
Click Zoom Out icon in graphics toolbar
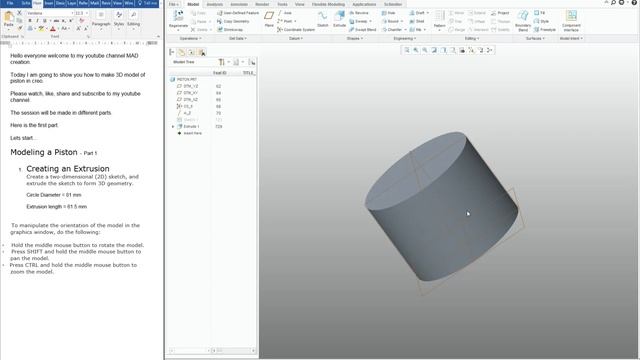pyautogui.click(x=425, y=50)
